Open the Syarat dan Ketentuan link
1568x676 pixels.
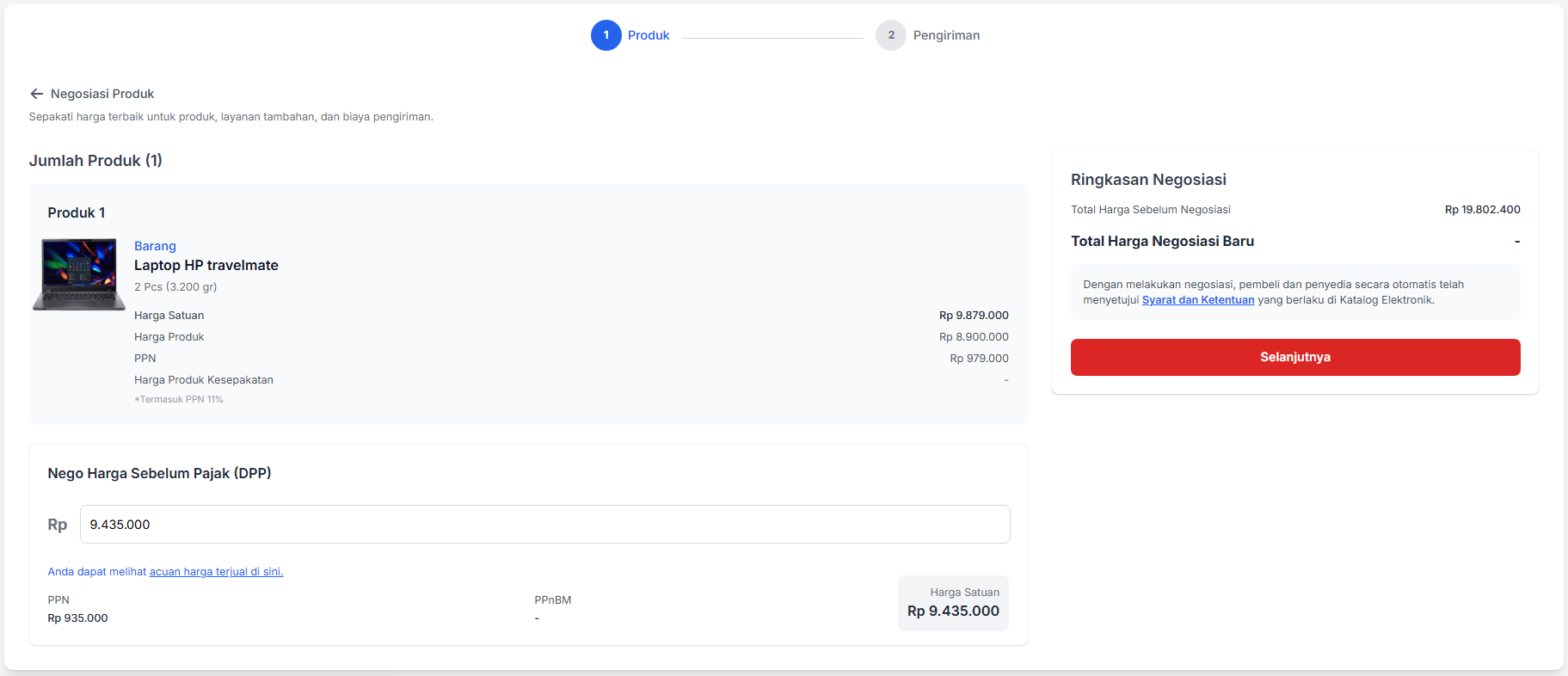pyautogui.click(x=1197, y=300)
